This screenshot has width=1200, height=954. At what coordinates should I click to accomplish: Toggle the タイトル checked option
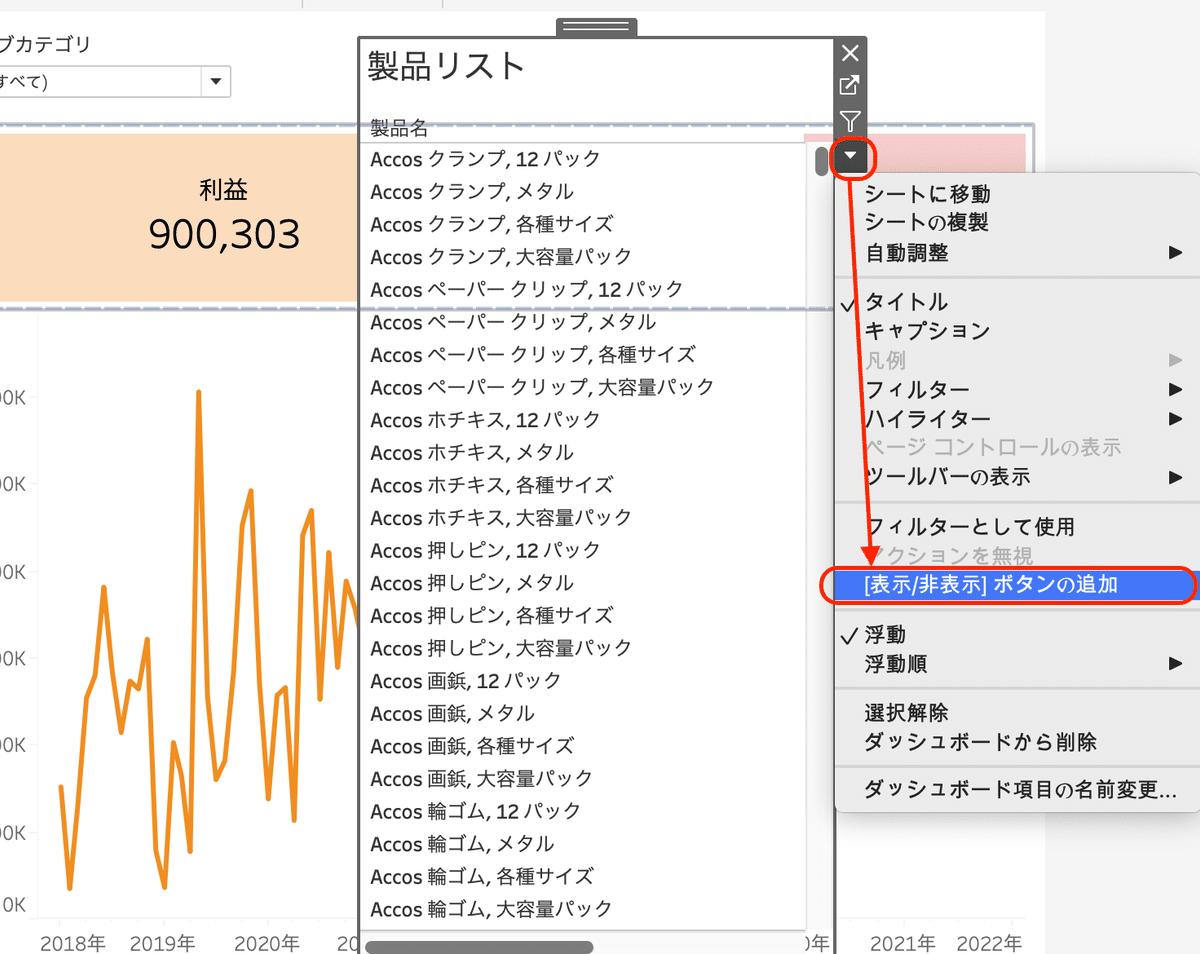[1017, 302]
